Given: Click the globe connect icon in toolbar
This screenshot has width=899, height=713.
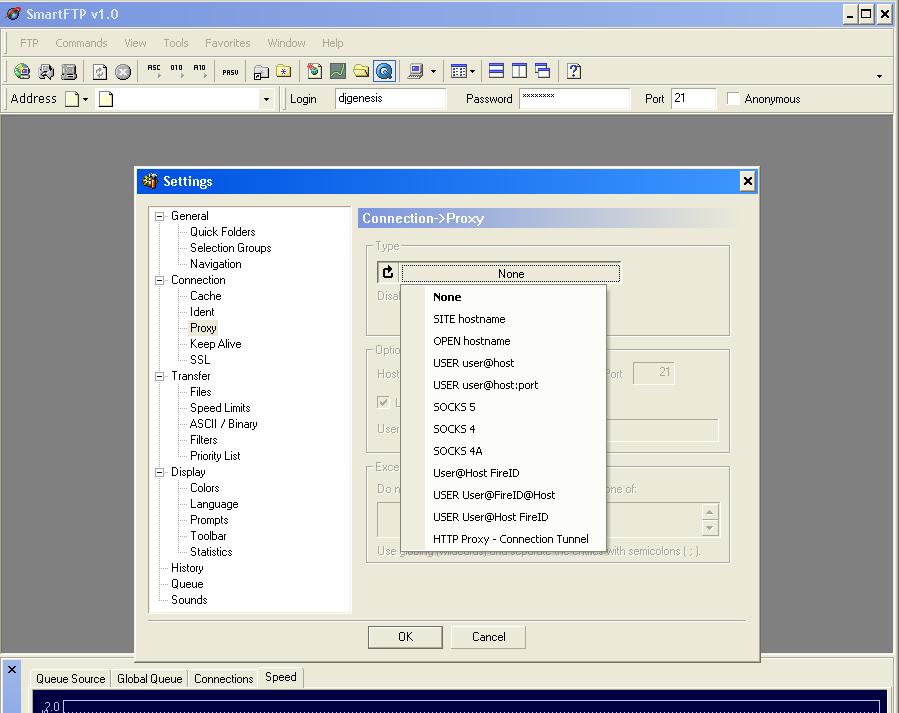Looking at the screenshot, I should click(22, 71).
